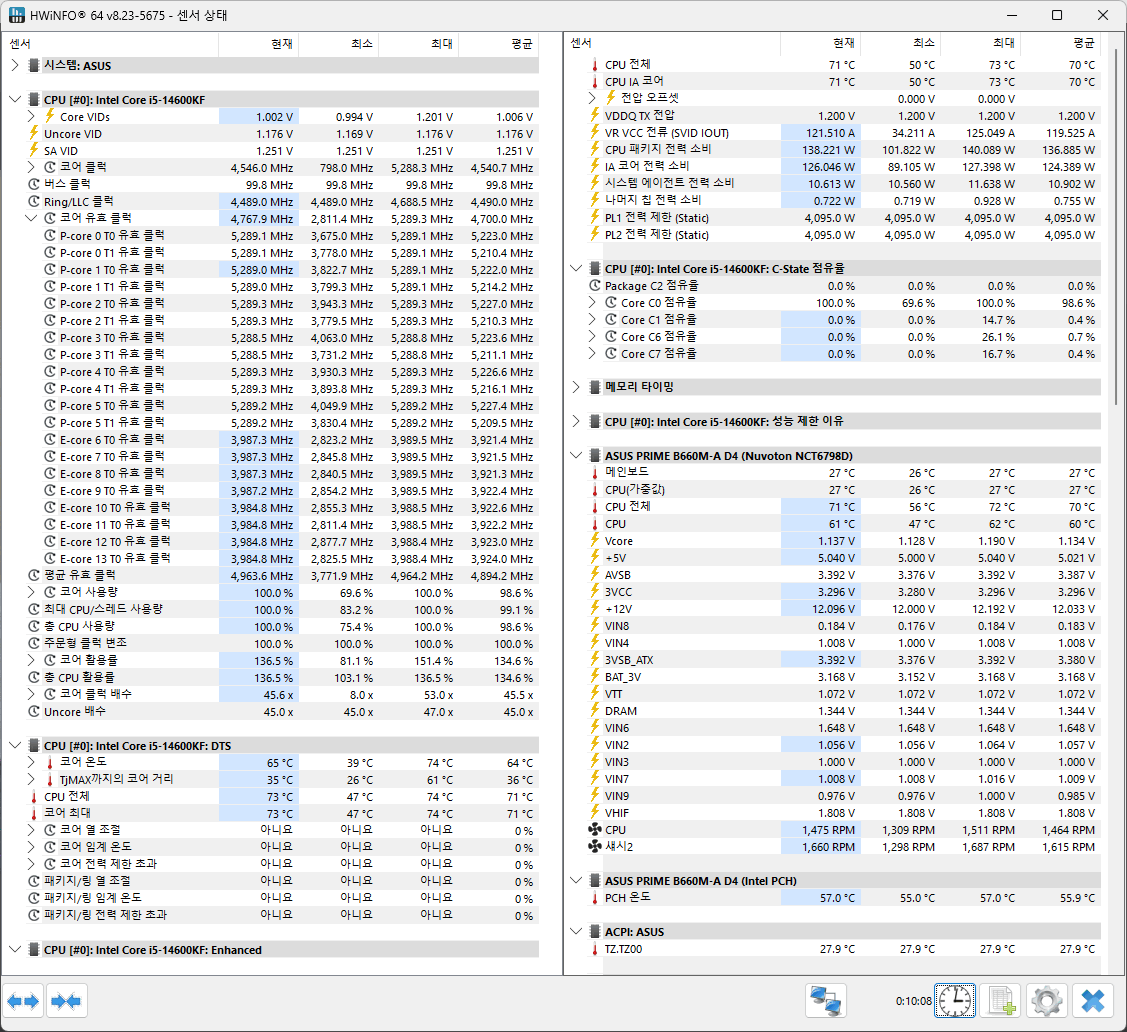Click right pane 평균 column header
Viewport: 1127px width, 1032px height.
pos(1060,43)
